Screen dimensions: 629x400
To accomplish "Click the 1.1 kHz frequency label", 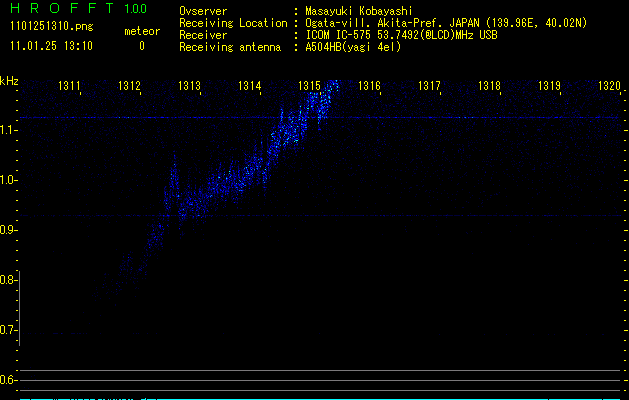I will coord(7,130).
